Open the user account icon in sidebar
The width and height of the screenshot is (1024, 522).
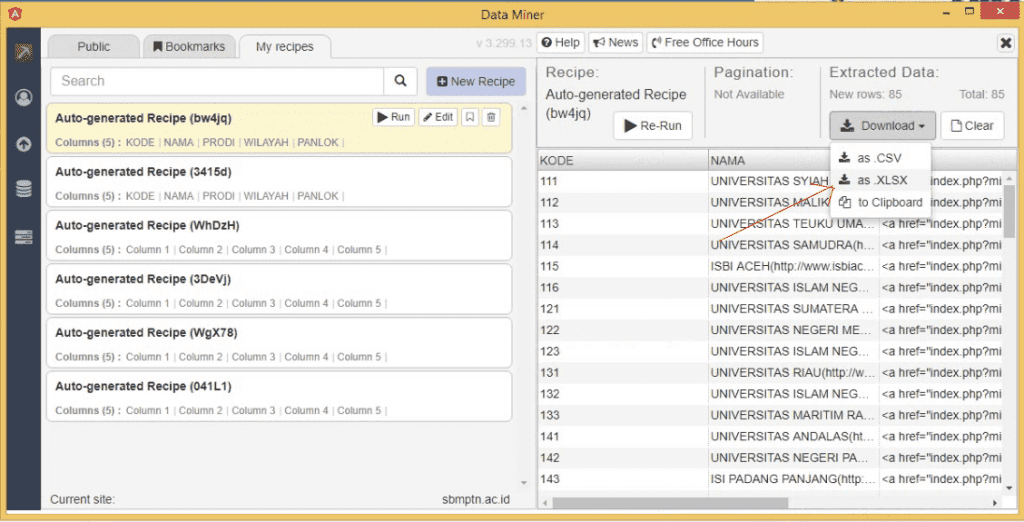click(23, 98)
